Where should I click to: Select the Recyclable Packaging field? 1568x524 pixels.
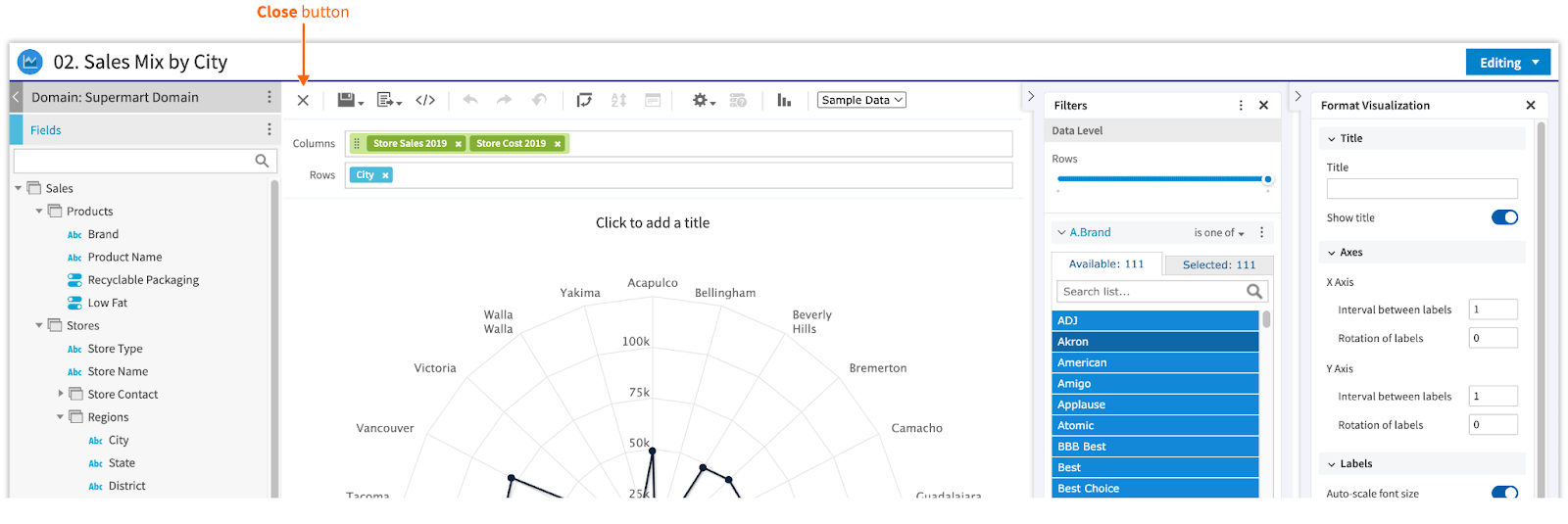pyautogui.click(x=143, y=280)
